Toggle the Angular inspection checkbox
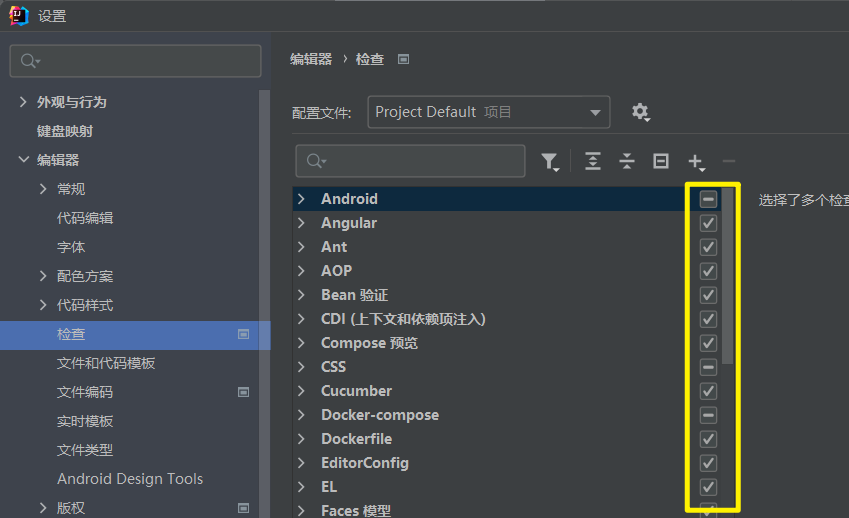Viewport: 849px width, 518px height. tap(708, 223)
